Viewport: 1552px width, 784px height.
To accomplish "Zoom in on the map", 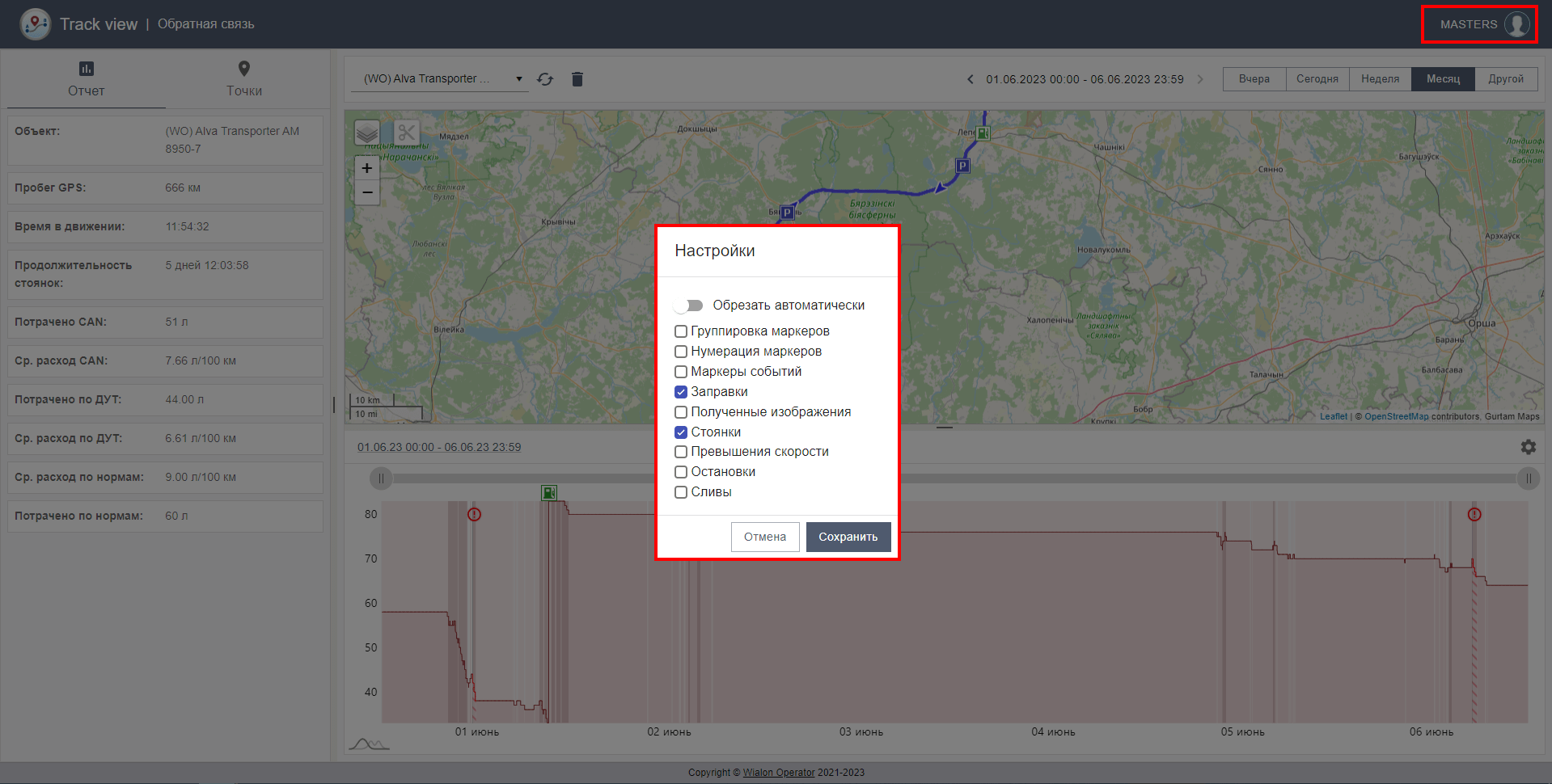I will coord(367,168).
